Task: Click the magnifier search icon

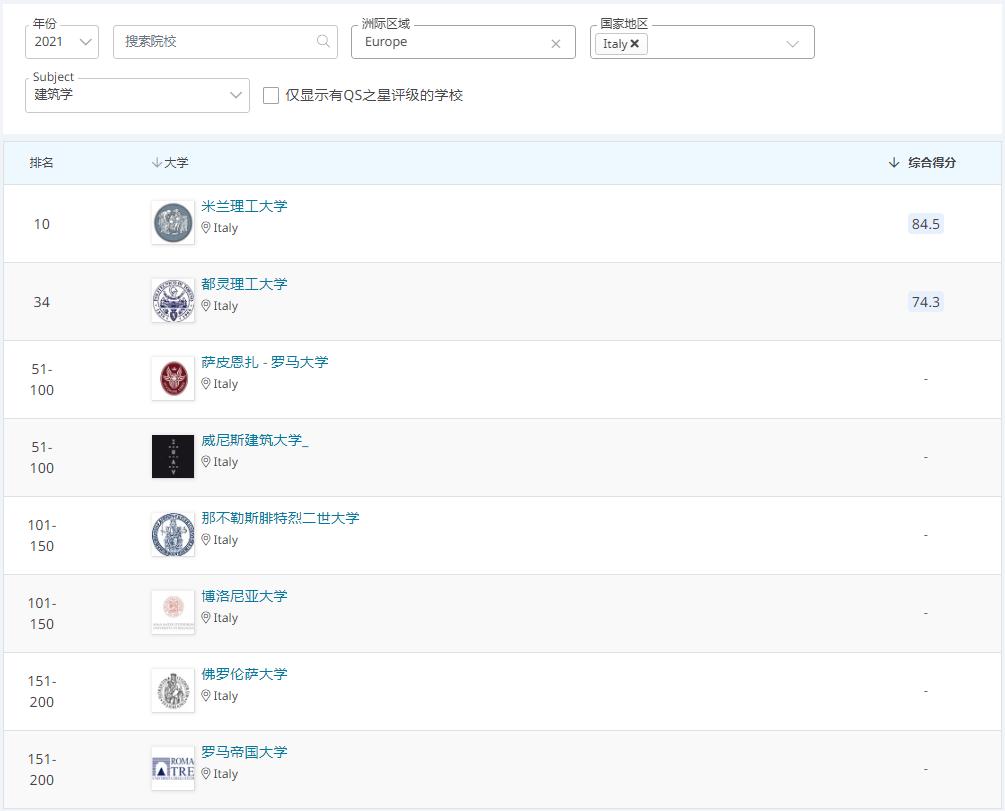Action: click(x=323, y=41)
